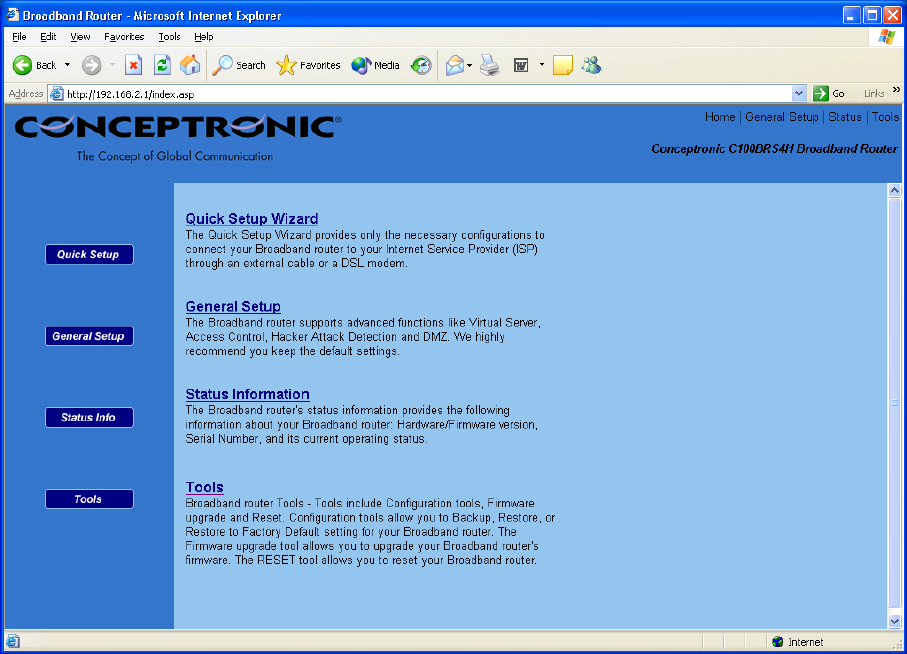Click the 'Conceptronic C100BRS4H Broadband Router' text

(774, 149)
